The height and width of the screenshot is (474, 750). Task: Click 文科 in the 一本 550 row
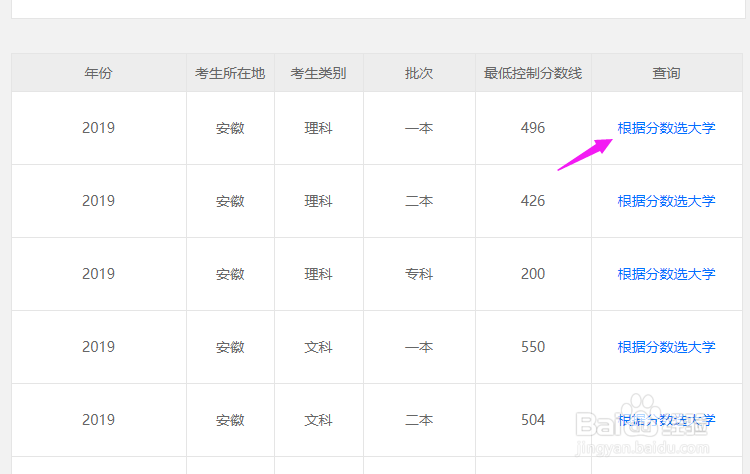point(319,347)
